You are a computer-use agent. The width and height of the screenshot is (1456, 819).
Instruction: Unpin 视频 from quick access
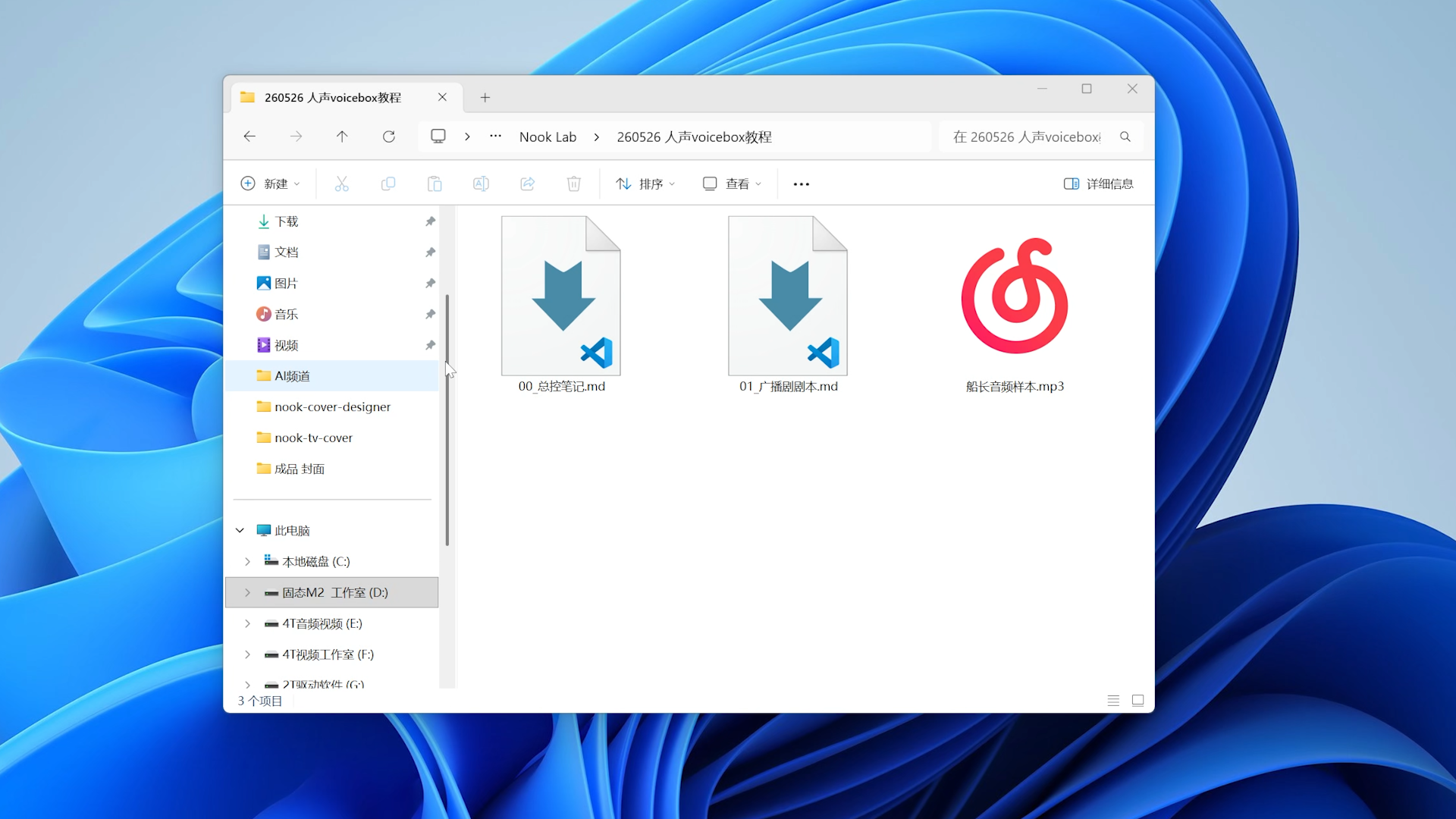pos(430,345)
